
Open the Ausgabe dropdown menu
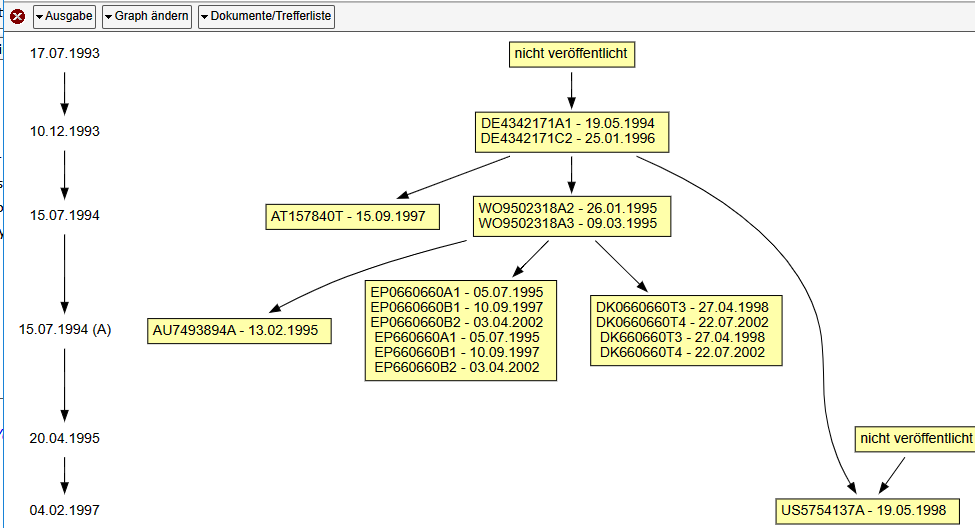64,16
